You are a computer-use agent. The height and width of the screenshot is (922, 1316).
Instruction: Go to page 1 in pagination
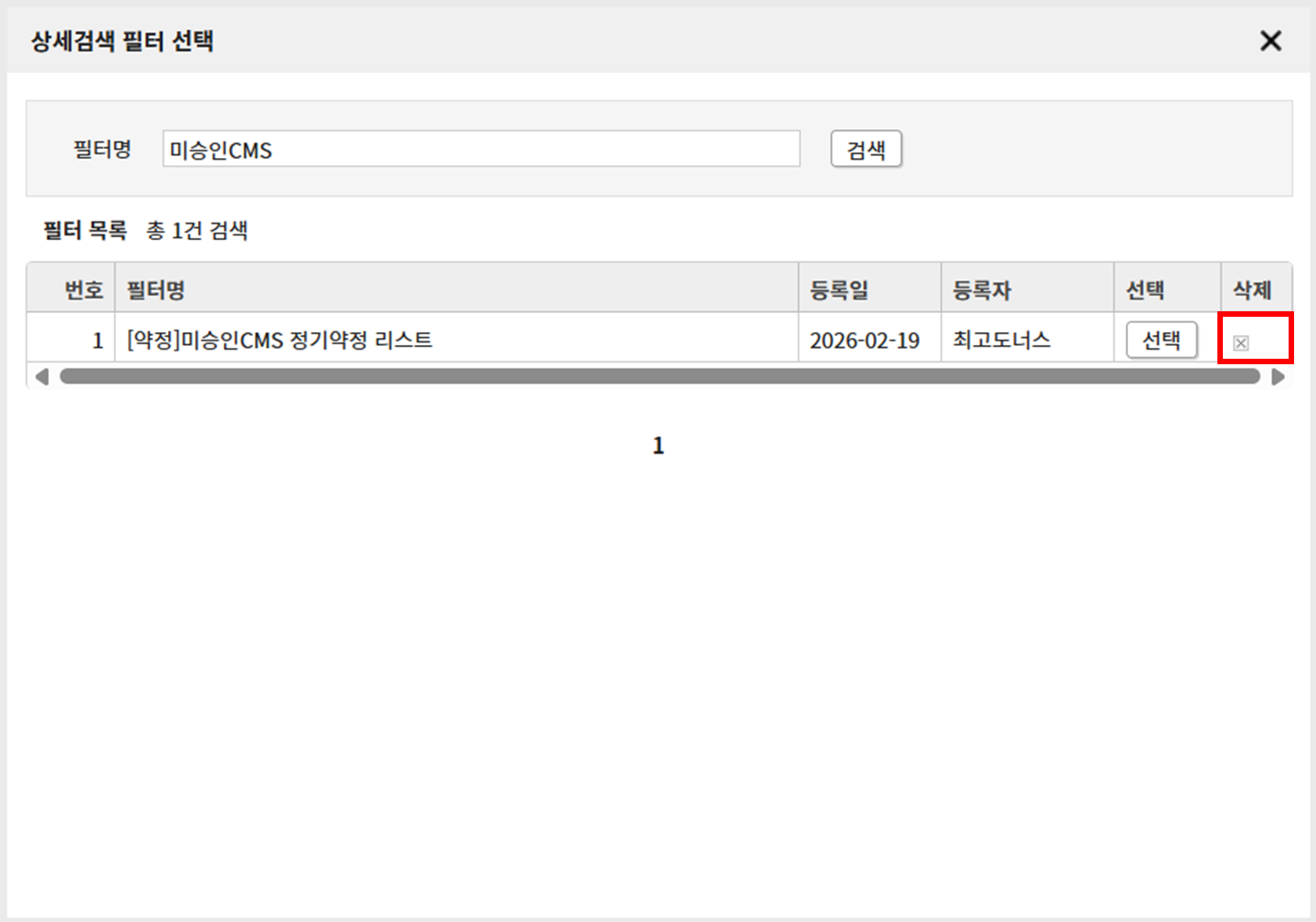658,445
